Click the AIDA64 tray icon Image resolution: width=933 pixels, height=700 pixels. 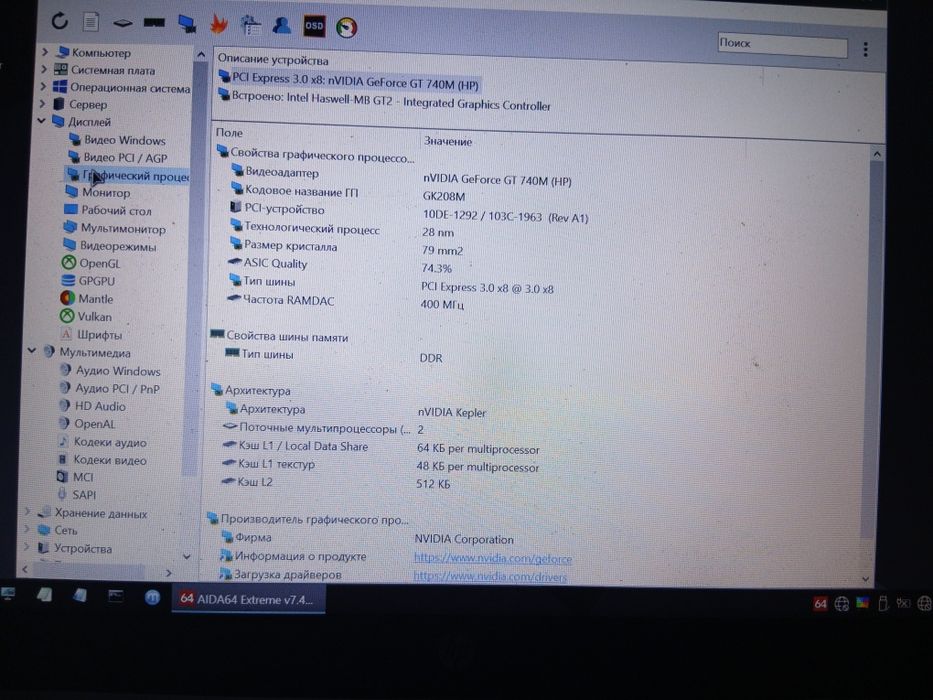pos(820,604)
